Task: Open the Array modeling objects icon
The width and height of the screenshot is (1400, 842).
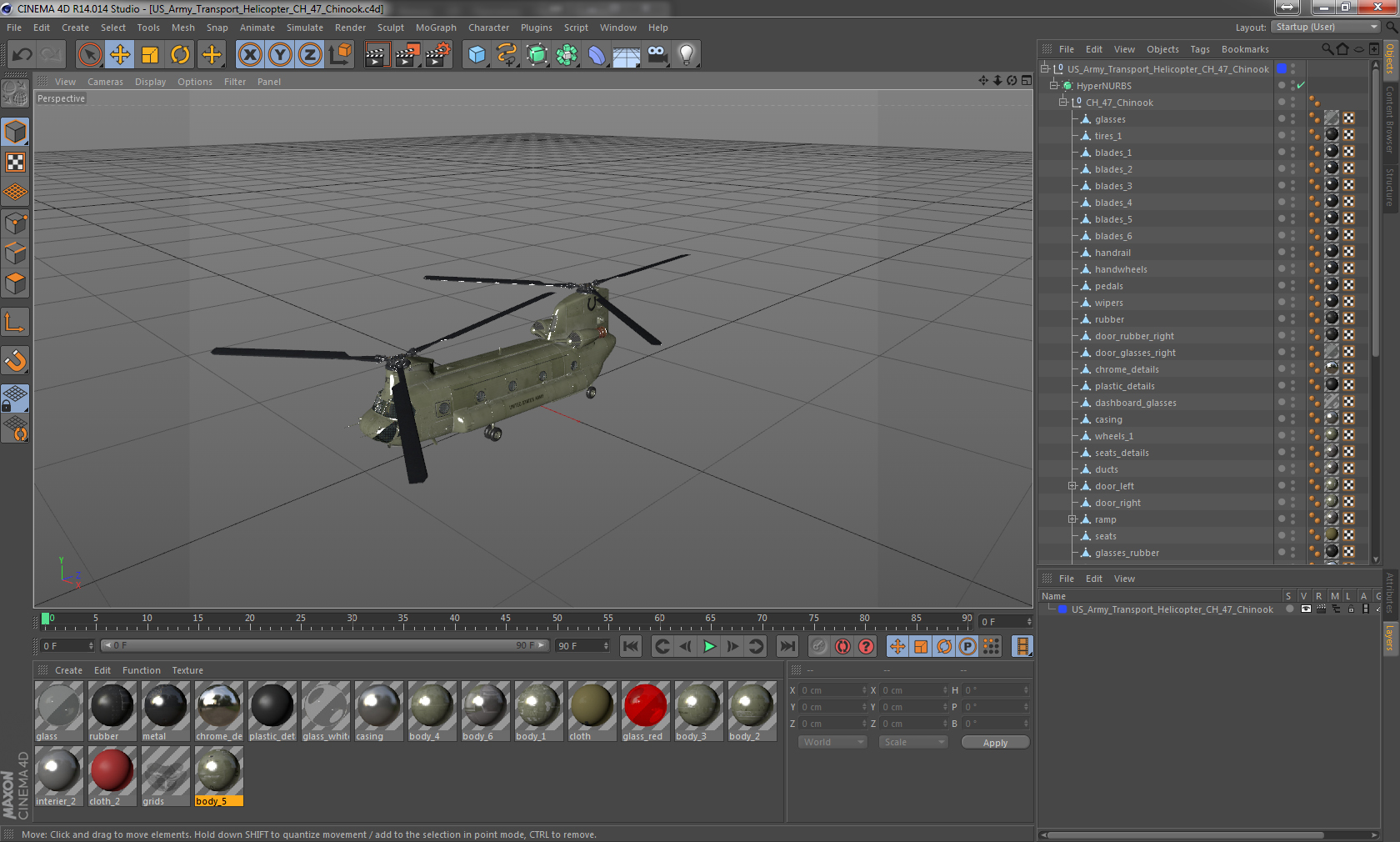Action: pos(567,55)
